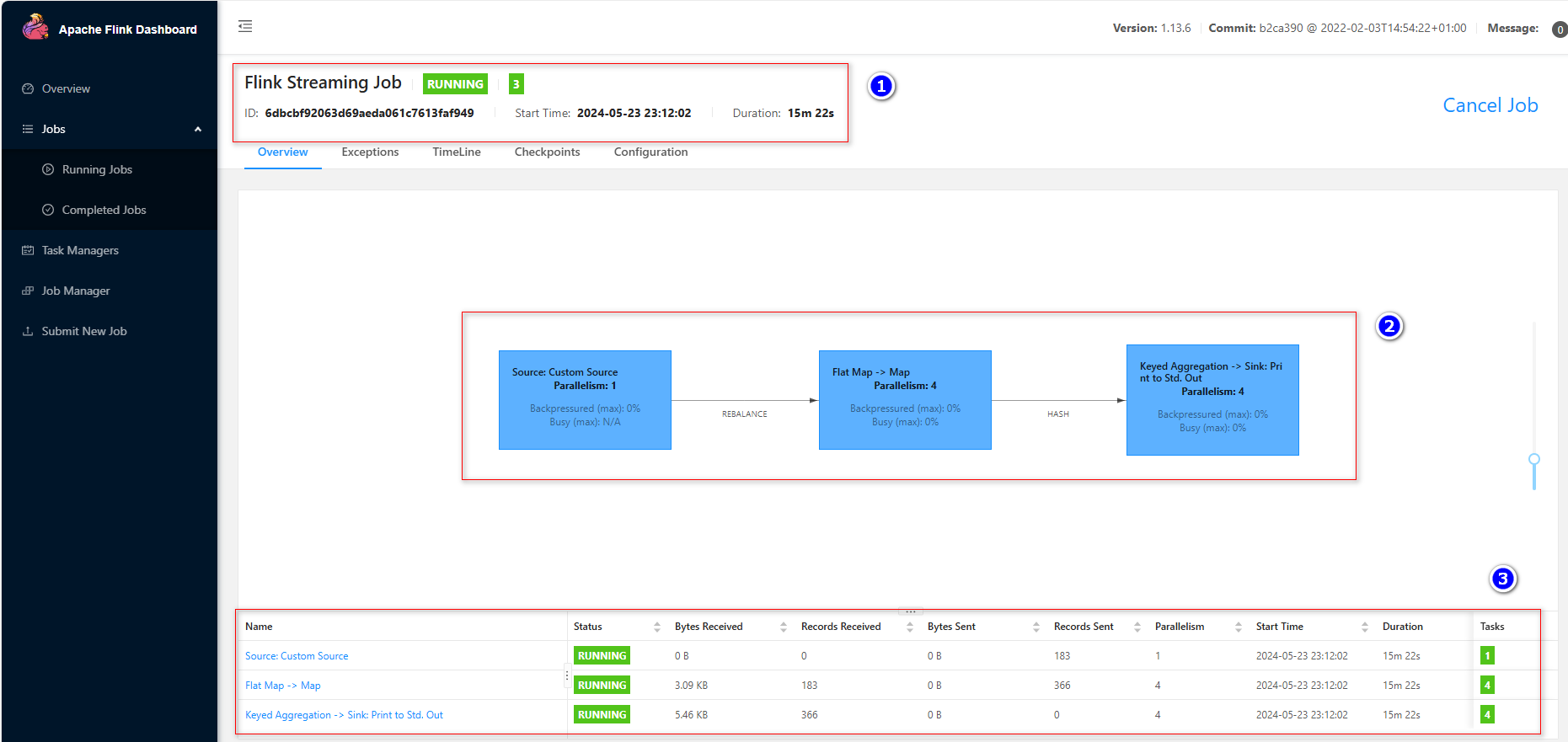This screenshot has width=1568, height=742.
Task: Open Submit New Job page
Action: (x=84, y=331)
